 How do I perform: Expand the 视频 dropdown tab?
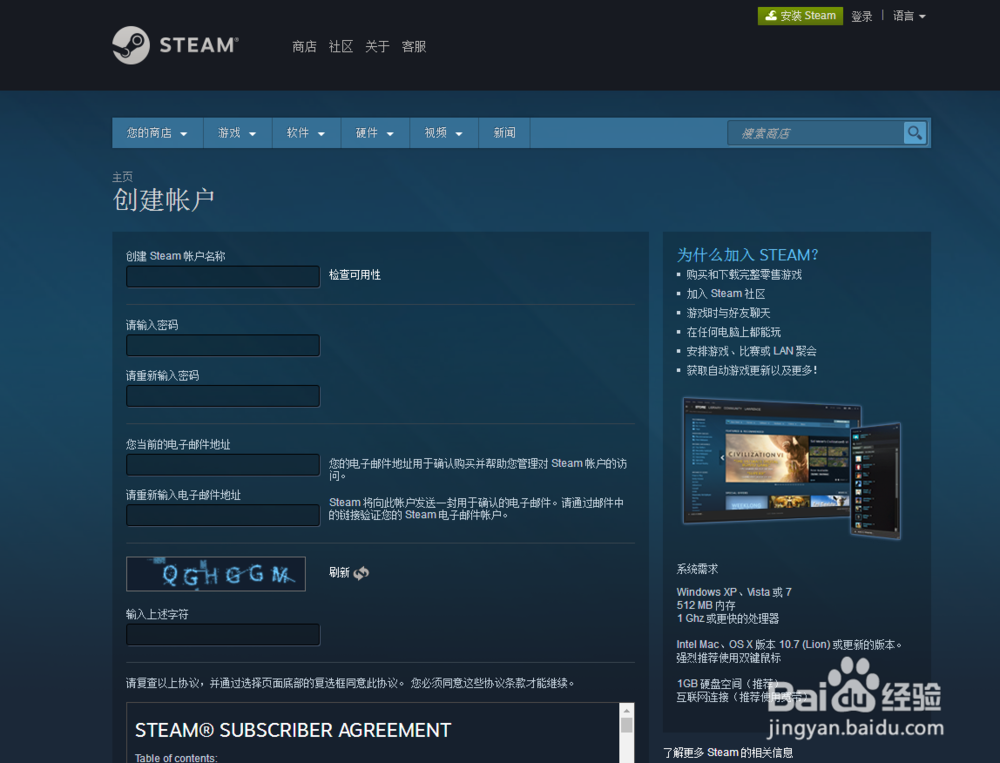point(444,133)
